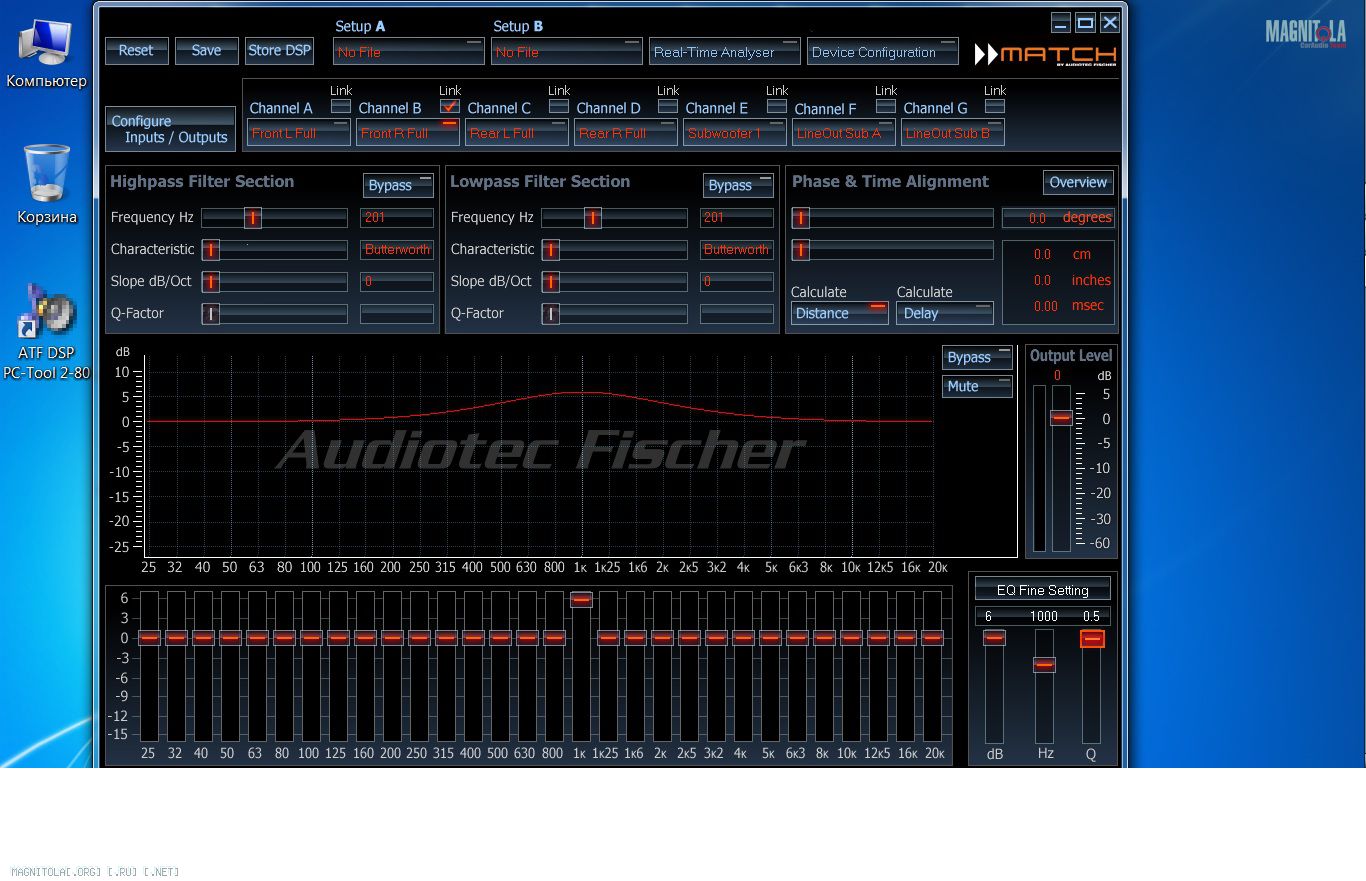Open the Корзина recycle bin icon
Screen dimensions: 1366x881
click(x=46, y=185)
